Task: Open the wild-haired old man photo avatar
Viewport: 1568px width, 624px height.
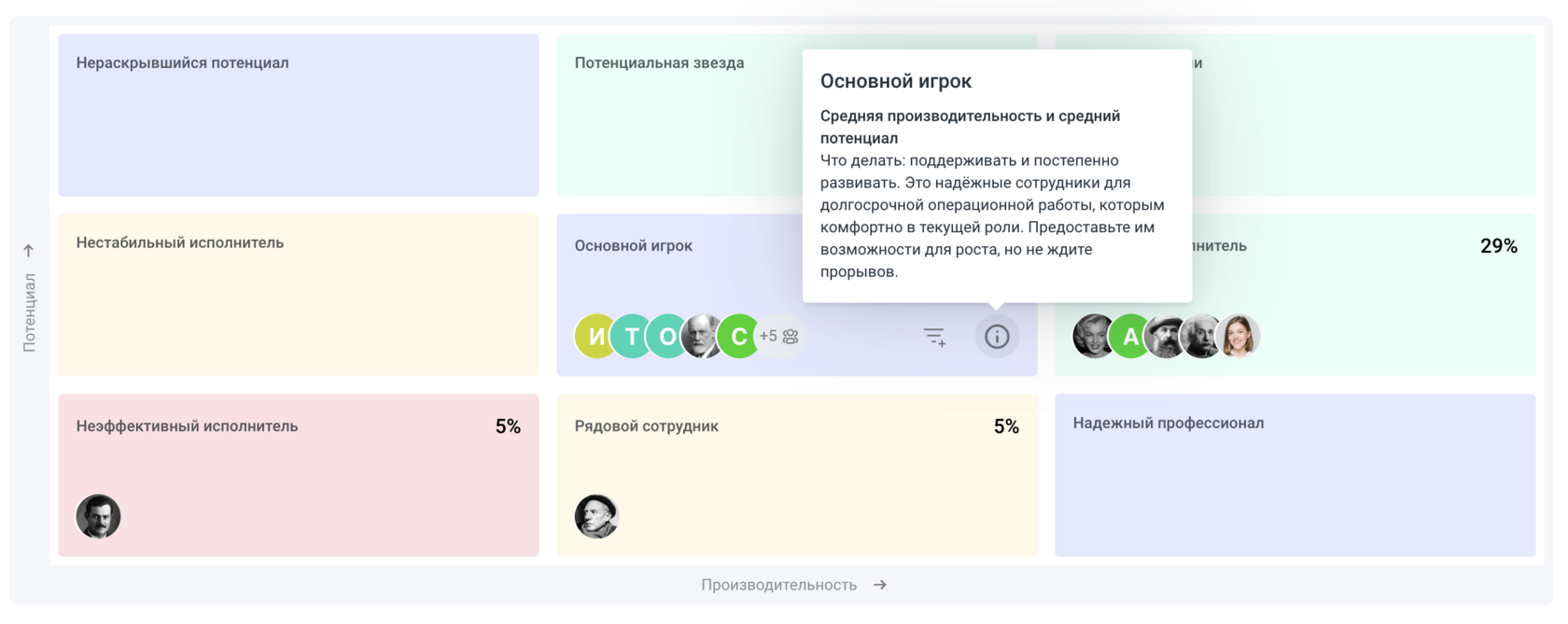Action: click(x=1201, y=337)
